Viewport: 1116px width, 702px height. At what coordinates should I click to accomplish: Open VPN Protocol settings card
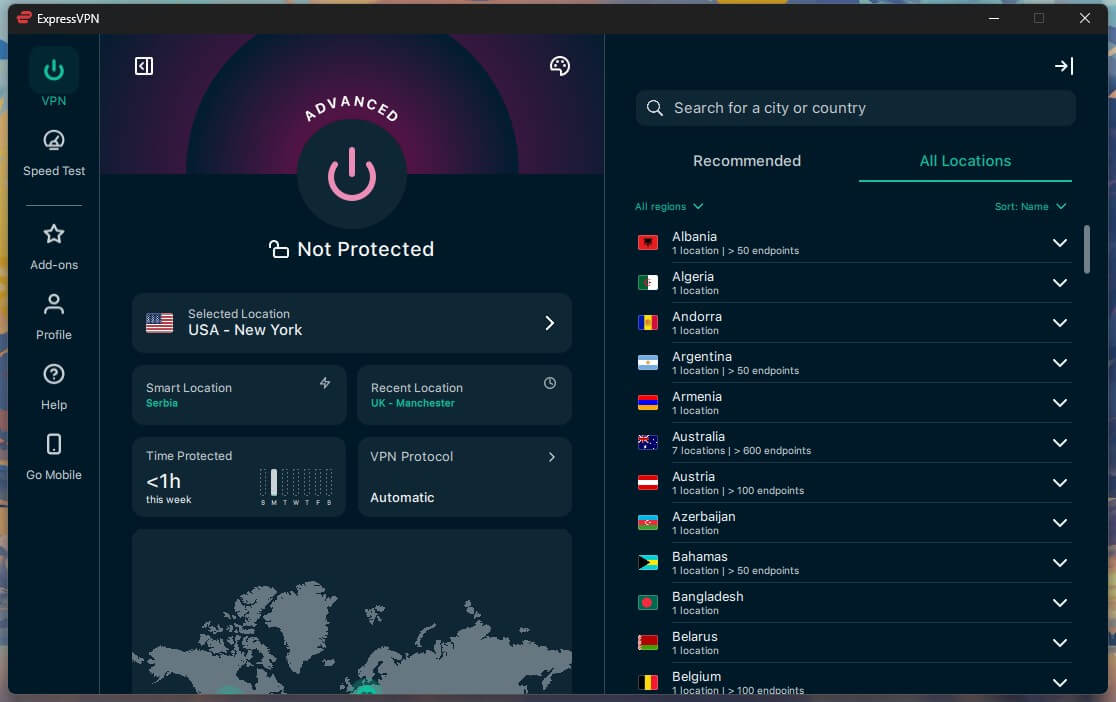(464, 477)
